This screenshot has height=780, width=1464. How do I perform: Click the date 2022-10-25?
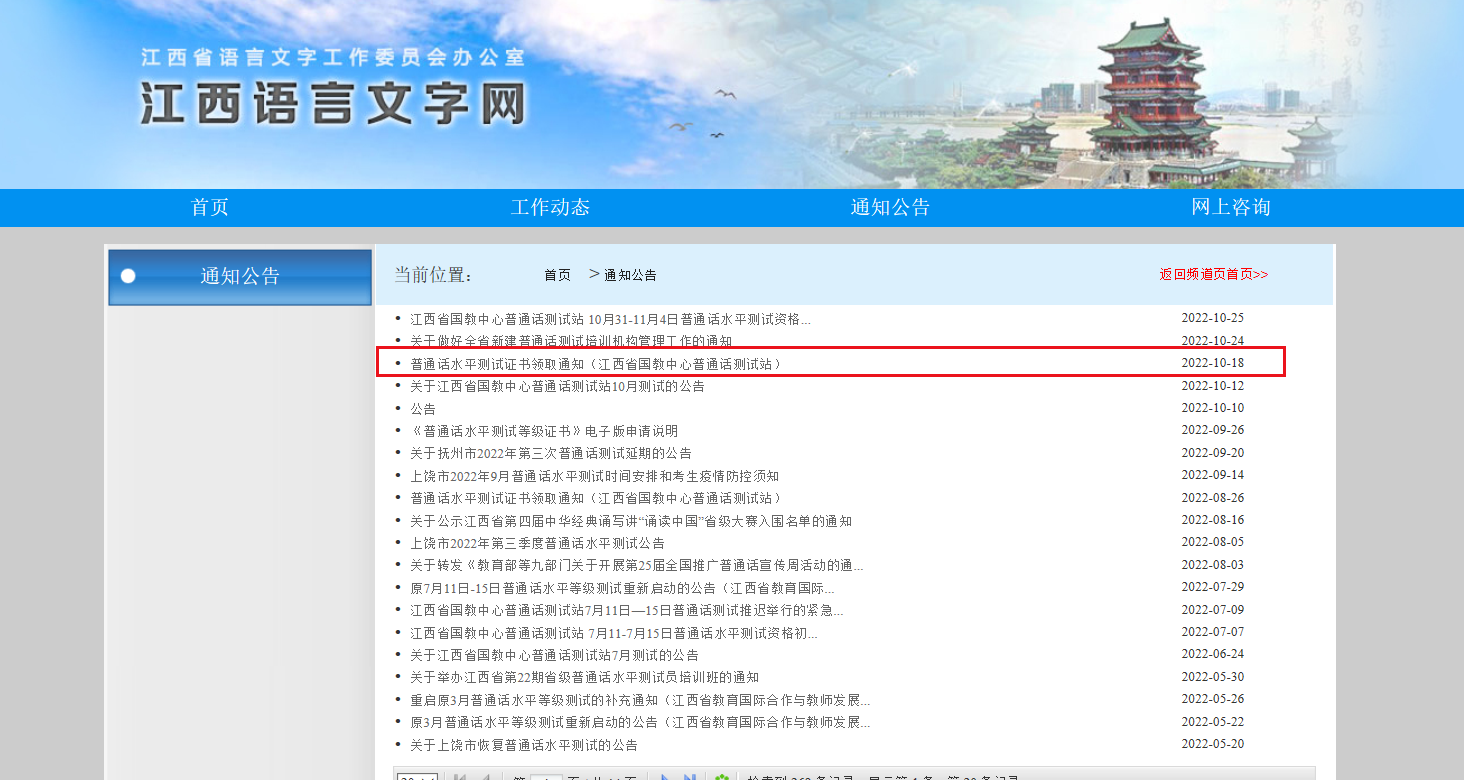(1212, 318)
